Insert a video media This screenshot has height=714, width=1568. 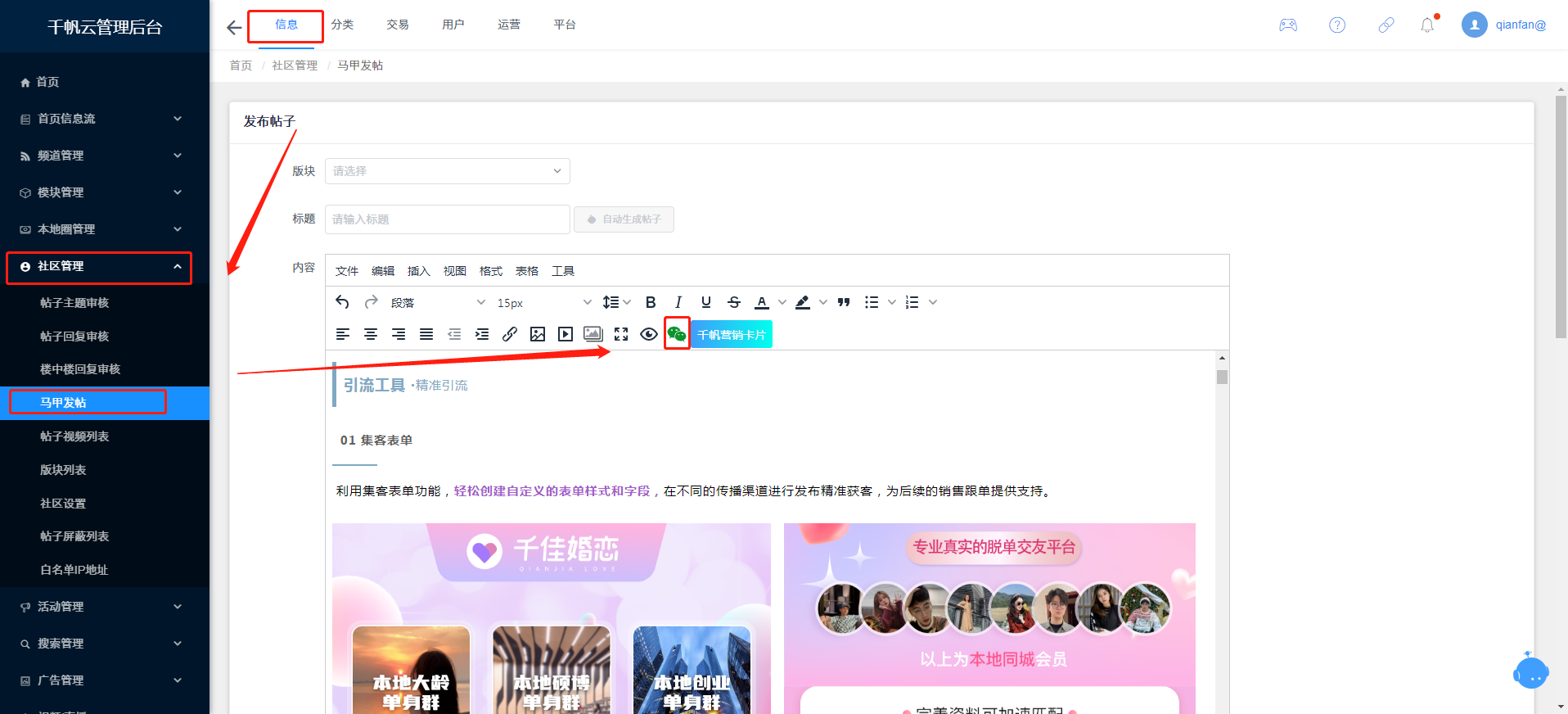click(565, 334)
